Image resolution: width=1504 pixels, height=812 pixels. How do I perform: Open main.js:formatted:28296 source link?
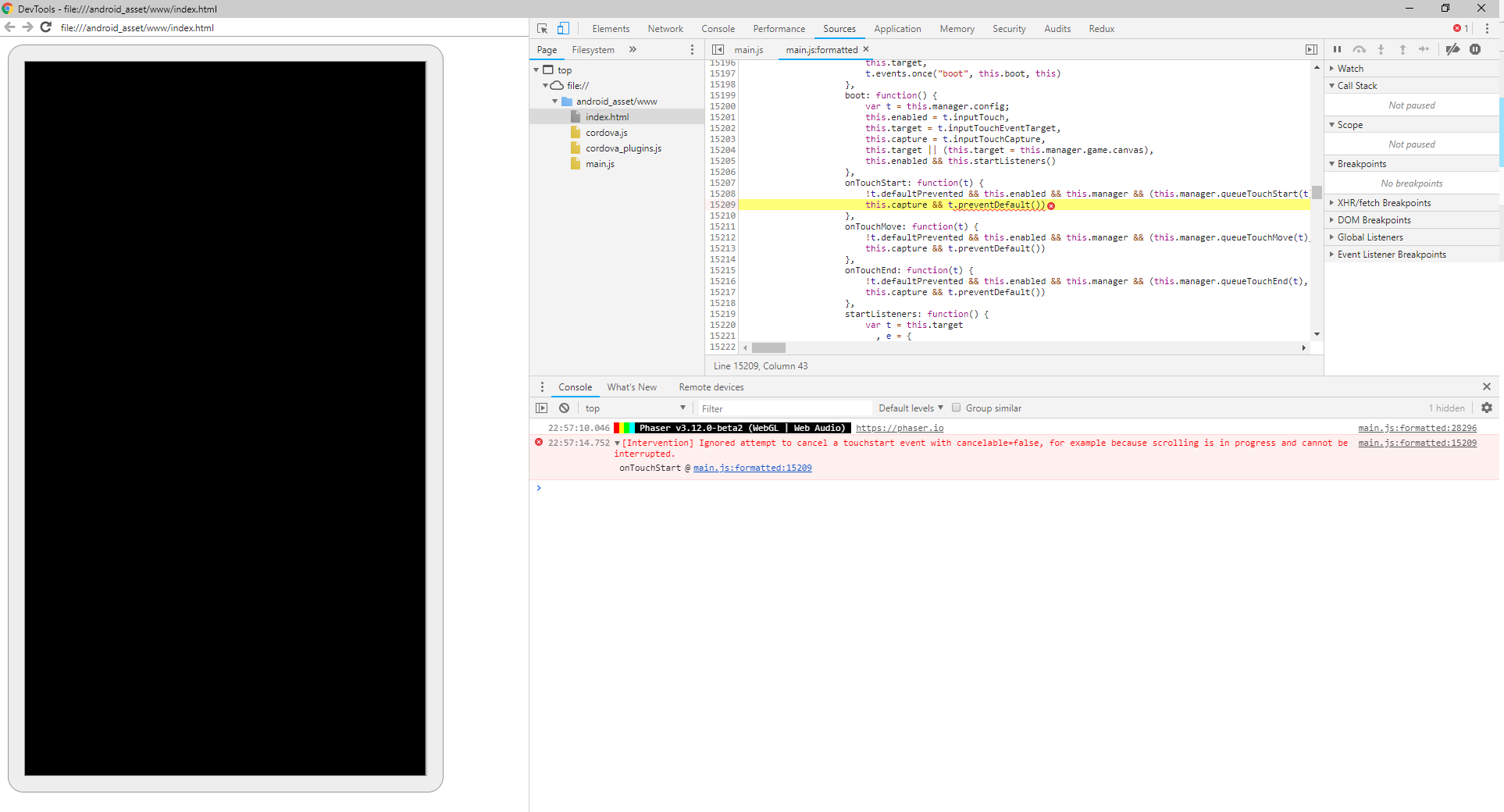(1417, 429)
